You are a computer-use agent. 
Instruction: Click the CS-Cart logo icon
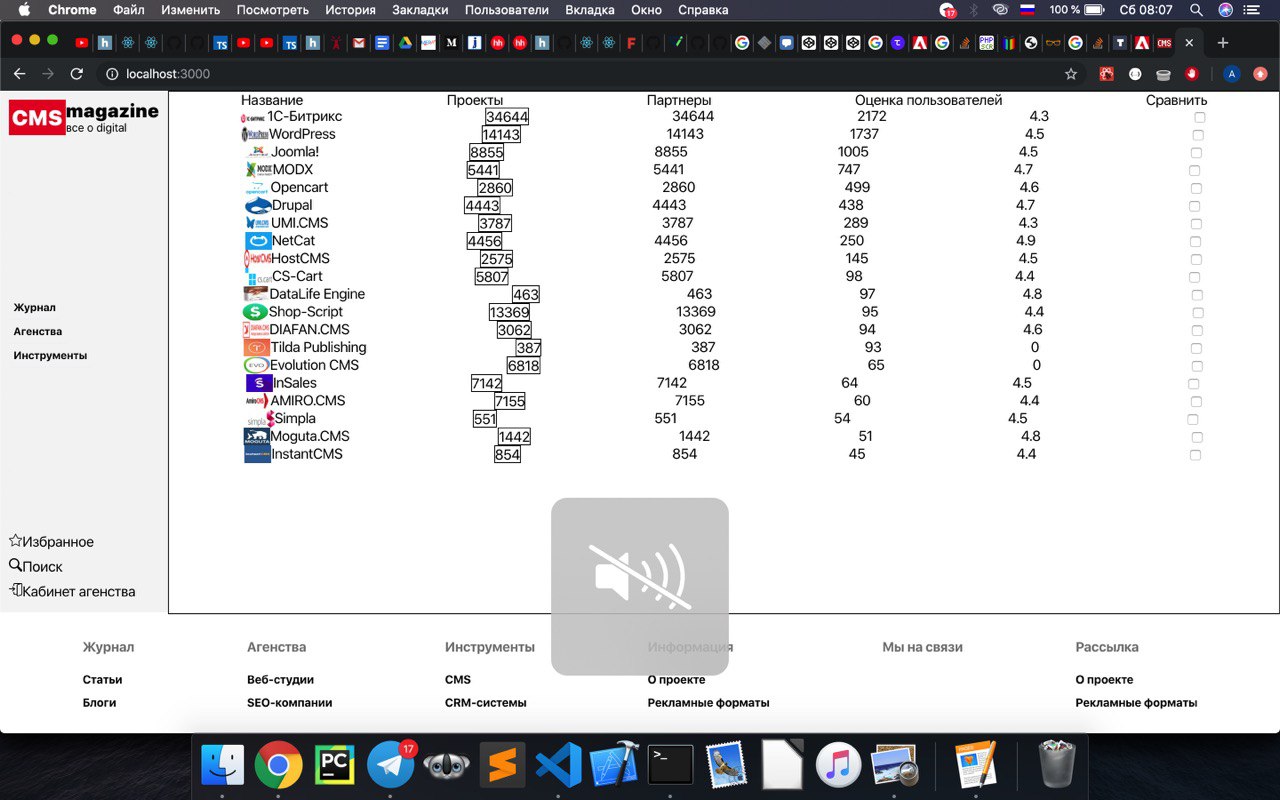coord(258,277)
